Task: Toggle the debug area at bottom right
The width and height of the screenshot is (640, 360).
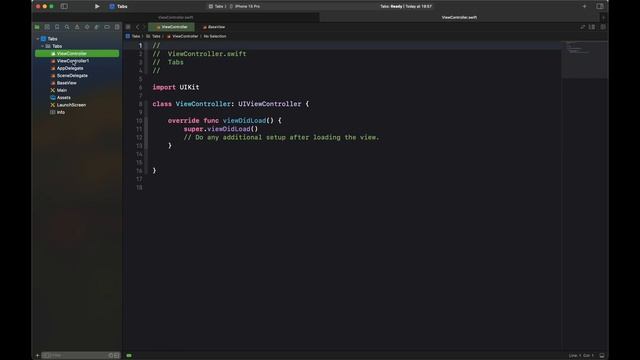Action: [x=602, y=356]
